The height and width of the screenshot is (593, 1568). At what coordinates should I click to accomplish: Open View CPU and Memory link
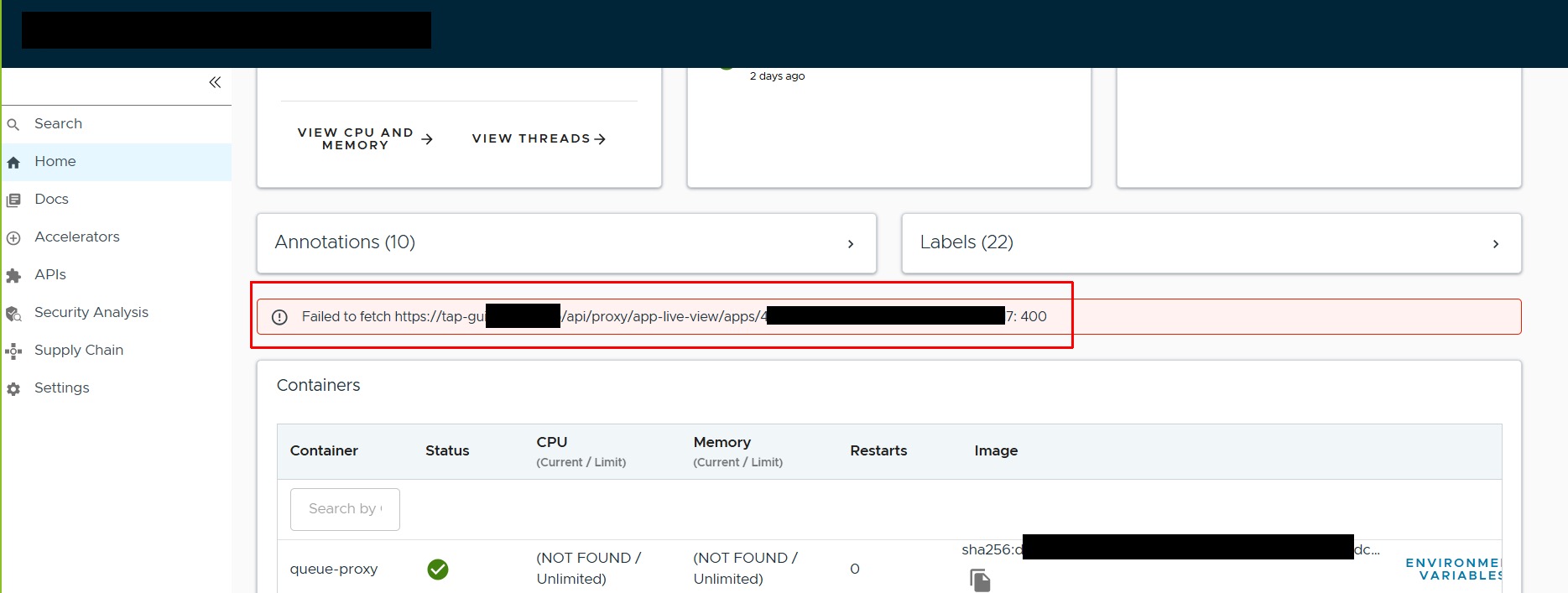[x=365, y=139]
